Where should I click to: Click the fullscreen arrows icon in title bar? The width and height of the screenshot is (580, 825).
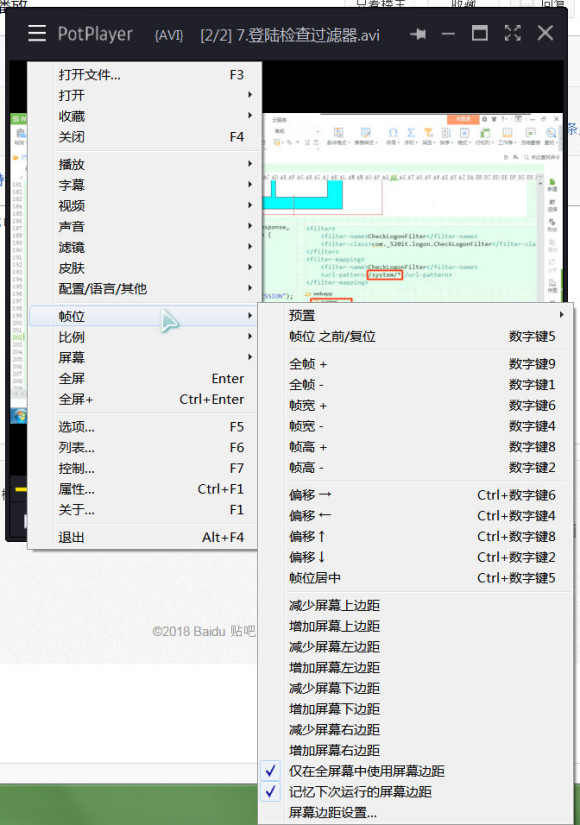click(513, 33)
